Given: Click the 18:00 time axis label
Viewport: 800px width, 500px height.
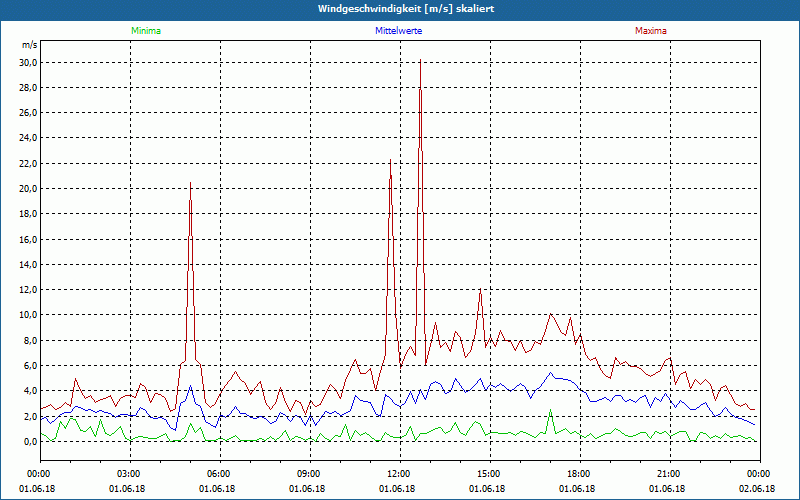Looking at the screenshot, I should pyautogui.click(x=580, y=474).
